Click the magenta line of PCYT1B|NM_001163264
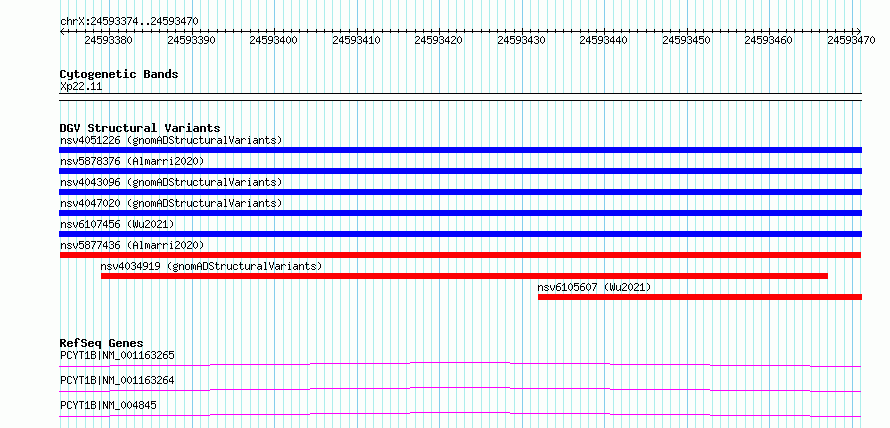 coord(460,389)
